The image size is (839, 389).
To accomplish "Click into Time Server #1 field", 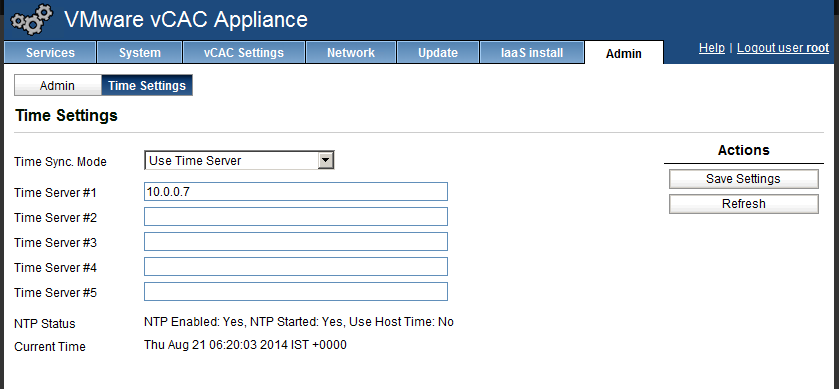I will tap(296, 192).
